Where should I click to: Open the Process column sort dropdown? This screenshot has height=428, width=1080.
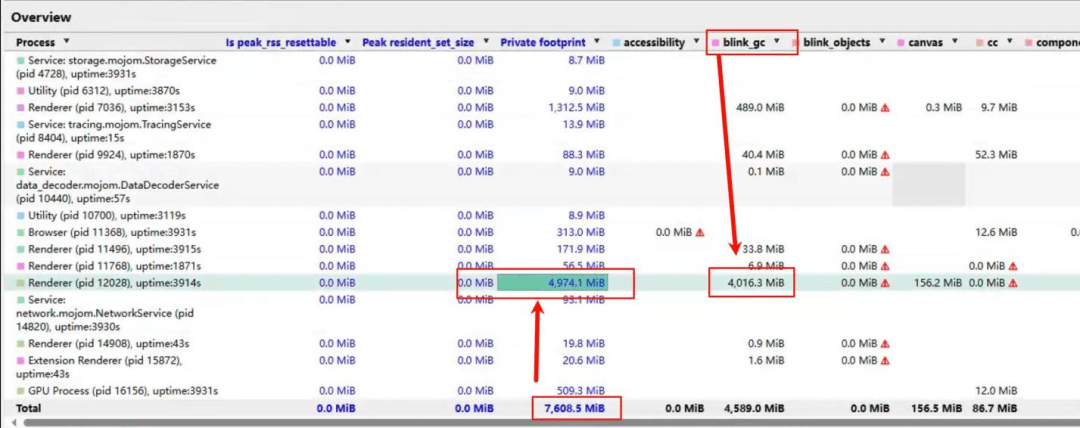(x=66, y=43)
